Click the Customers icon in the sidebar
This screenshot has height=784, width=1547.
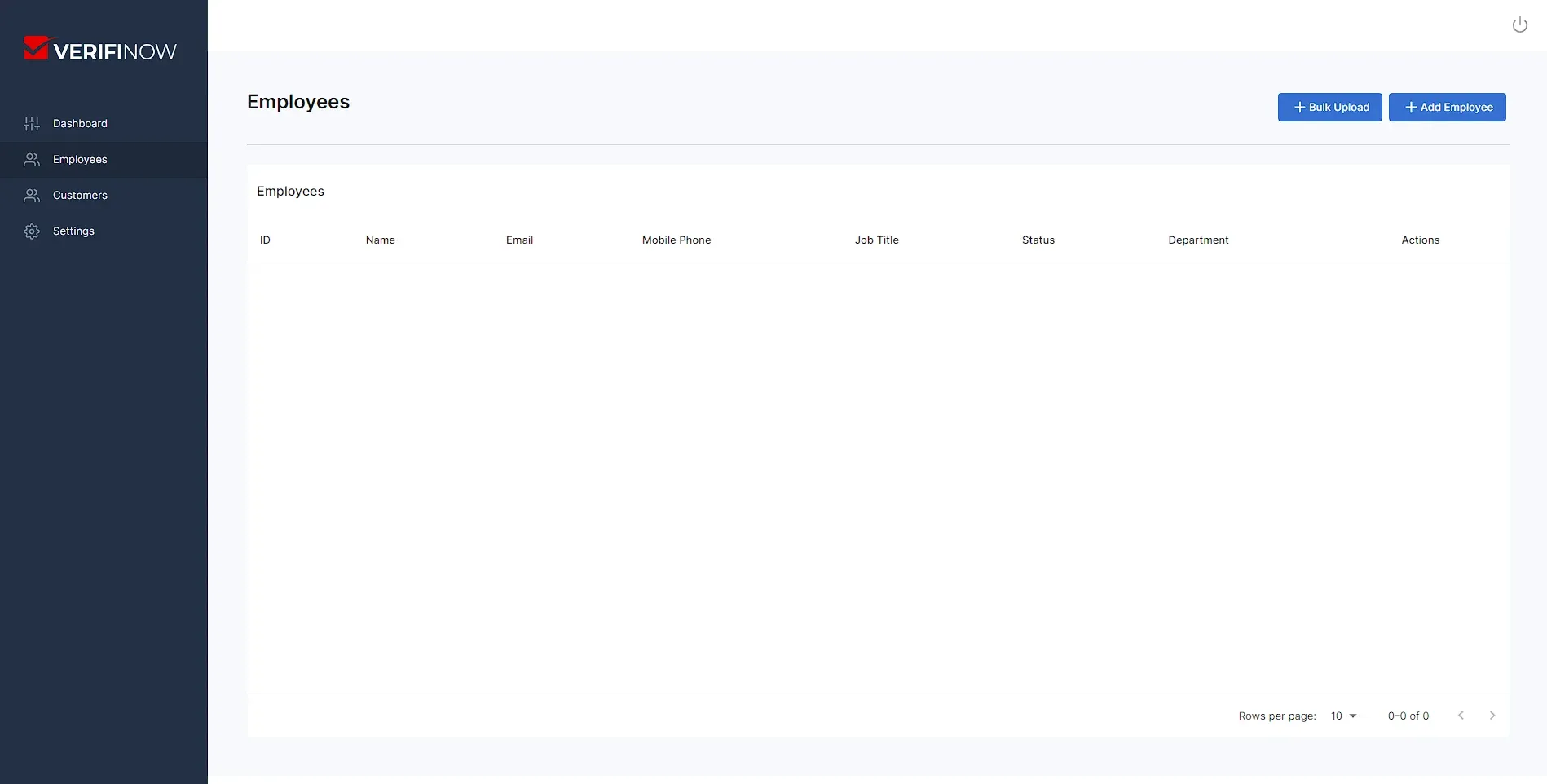tap(31, 196)
